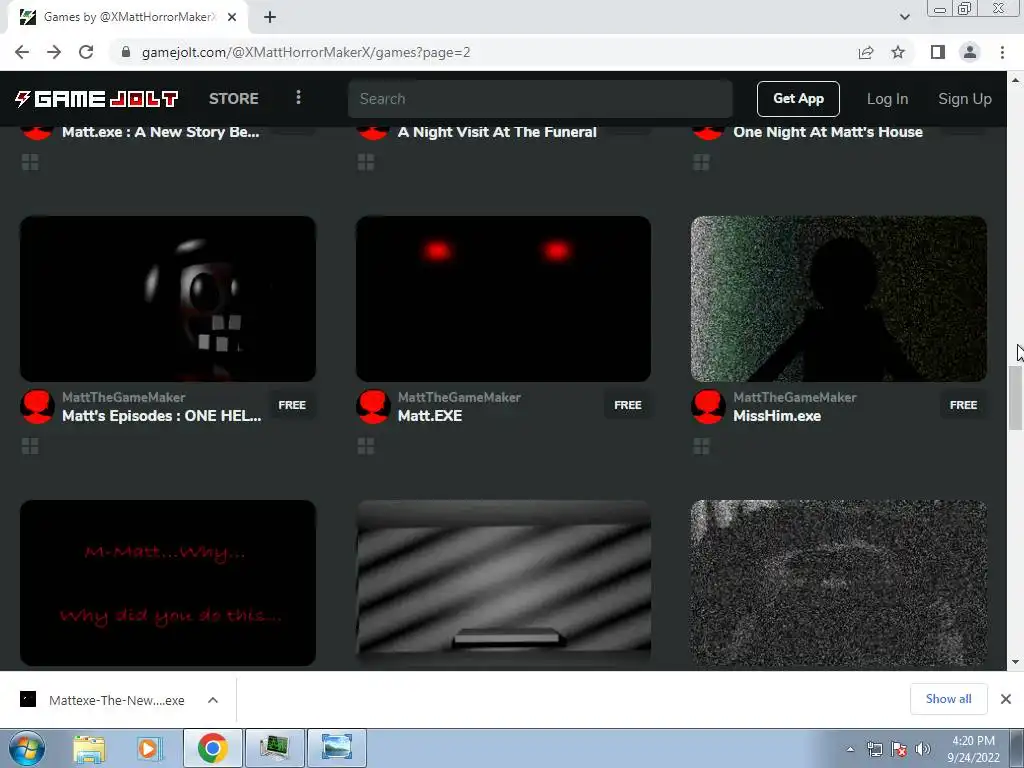Click MattTheGameMaker name above Matt's Episodes
This screenshot has width=1024, height=768.
[123, 397]
